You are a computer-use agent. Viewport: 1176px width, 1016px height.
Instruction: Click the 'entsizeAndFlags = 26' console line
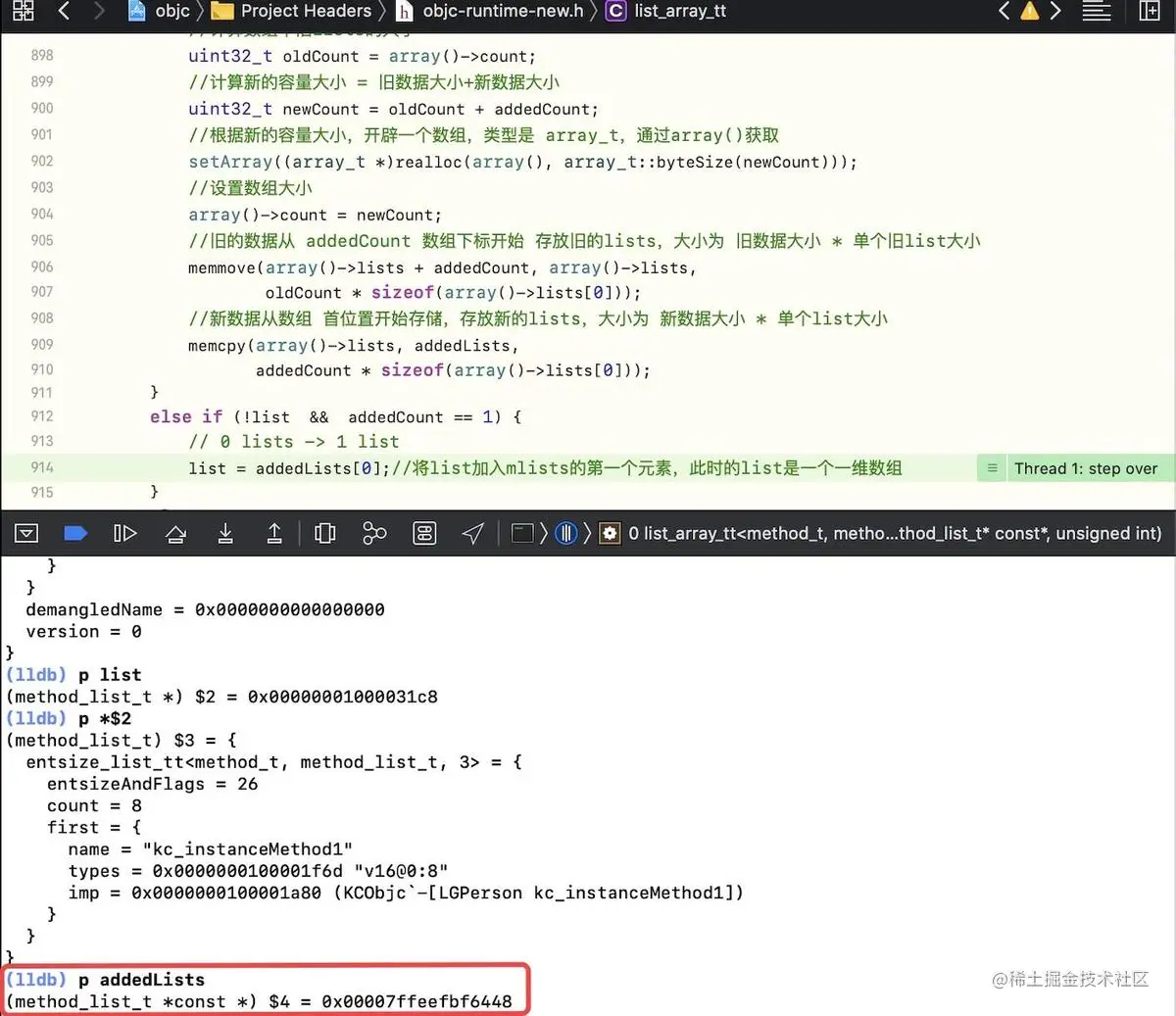pyautogui.click(x=153, y=784)
